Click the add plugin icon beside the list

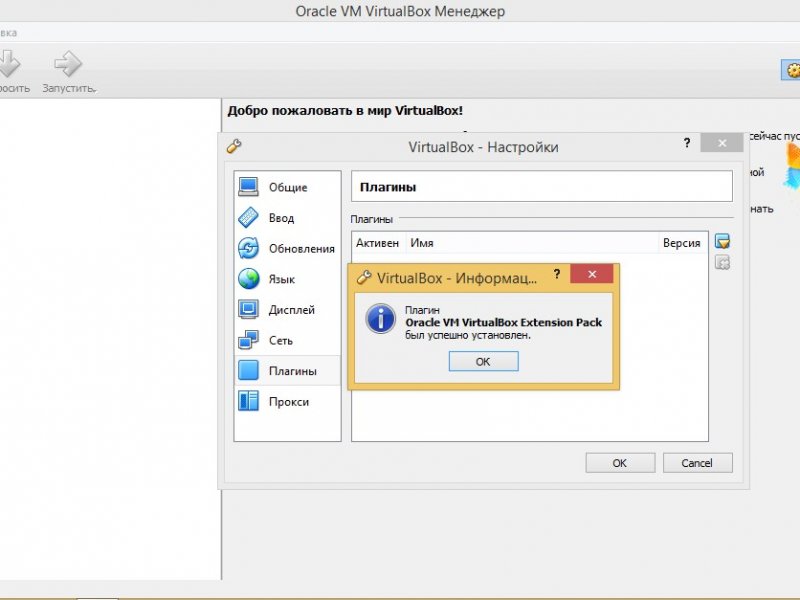pos(722,241)
